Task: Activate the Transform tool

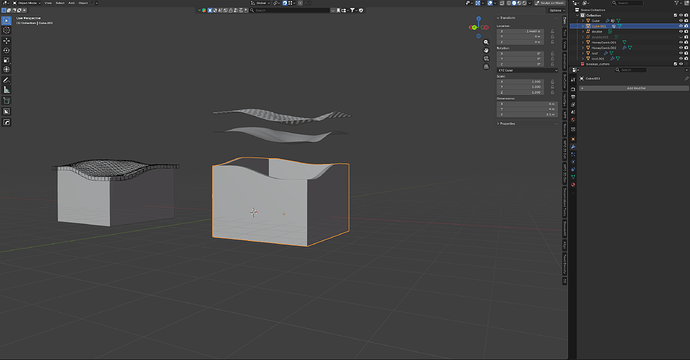Action: coord(6,70)
